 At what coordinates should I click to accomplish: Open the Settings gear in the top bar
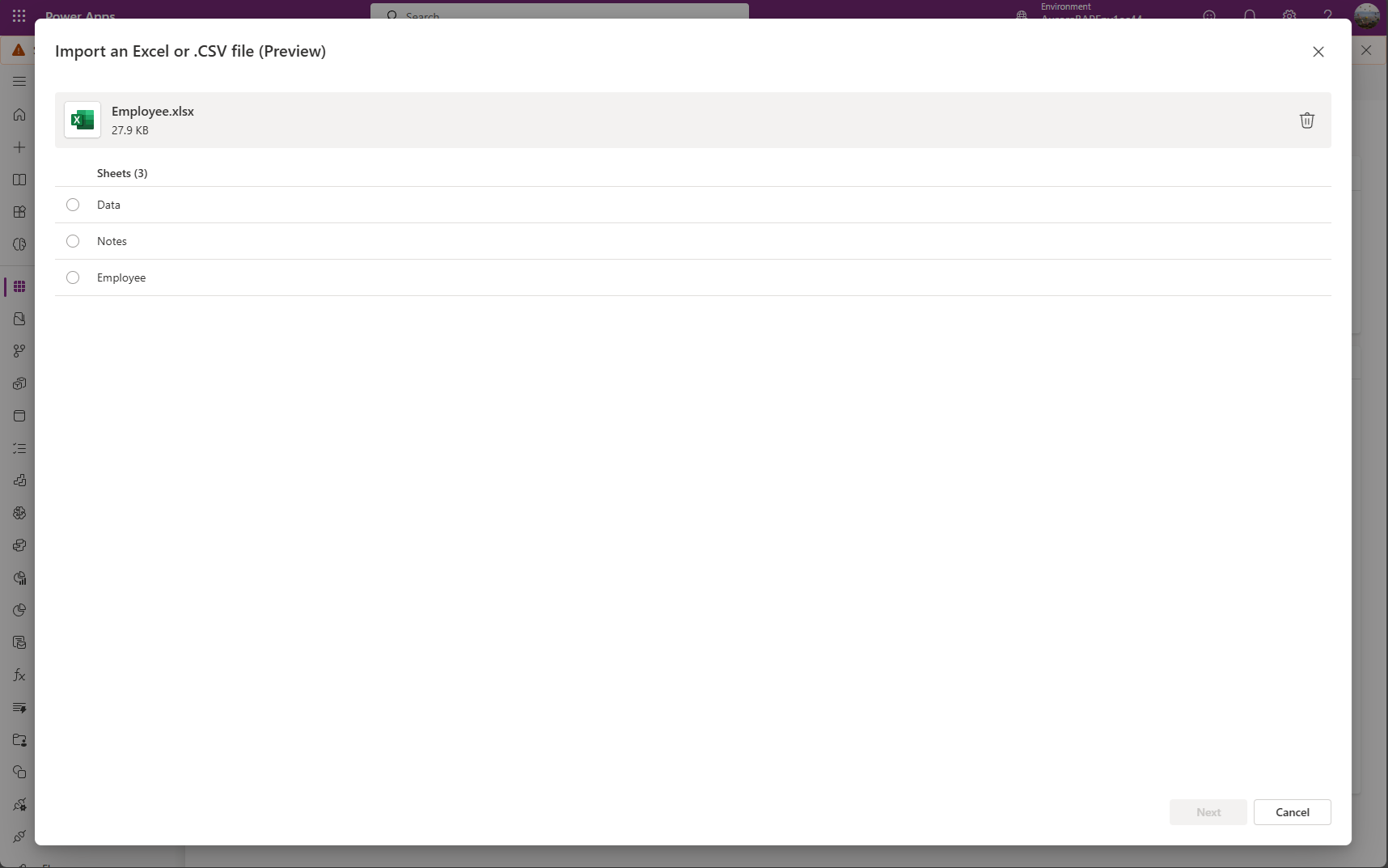[1289, 15]
